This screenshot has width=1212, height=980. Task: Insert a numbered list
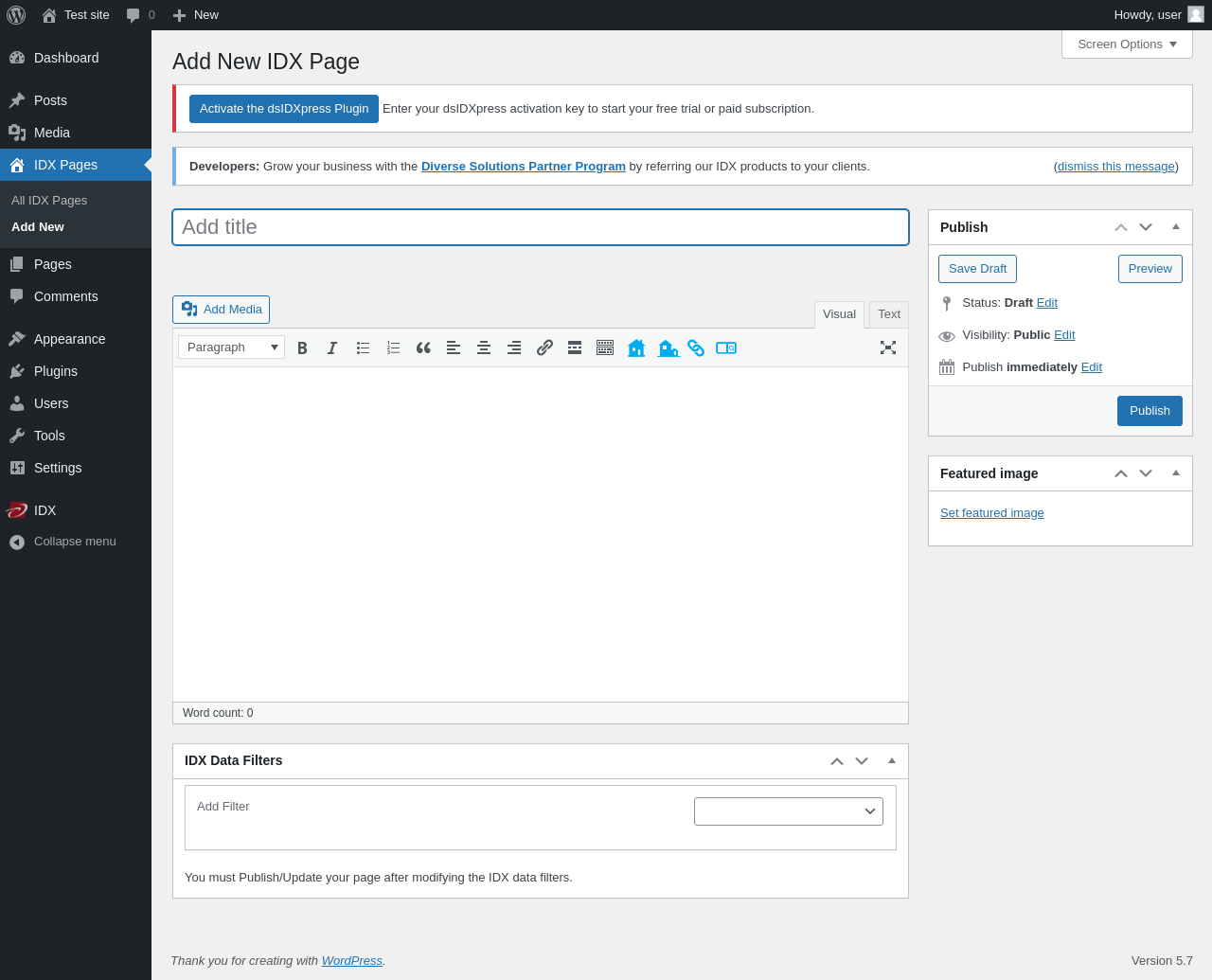point(393,347)
